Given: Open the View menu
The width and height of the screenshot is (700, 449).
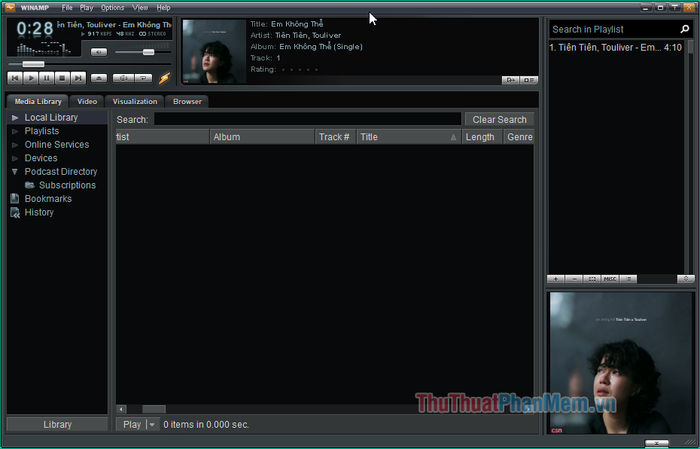Looking at the screenshot, I should [140, 8].
